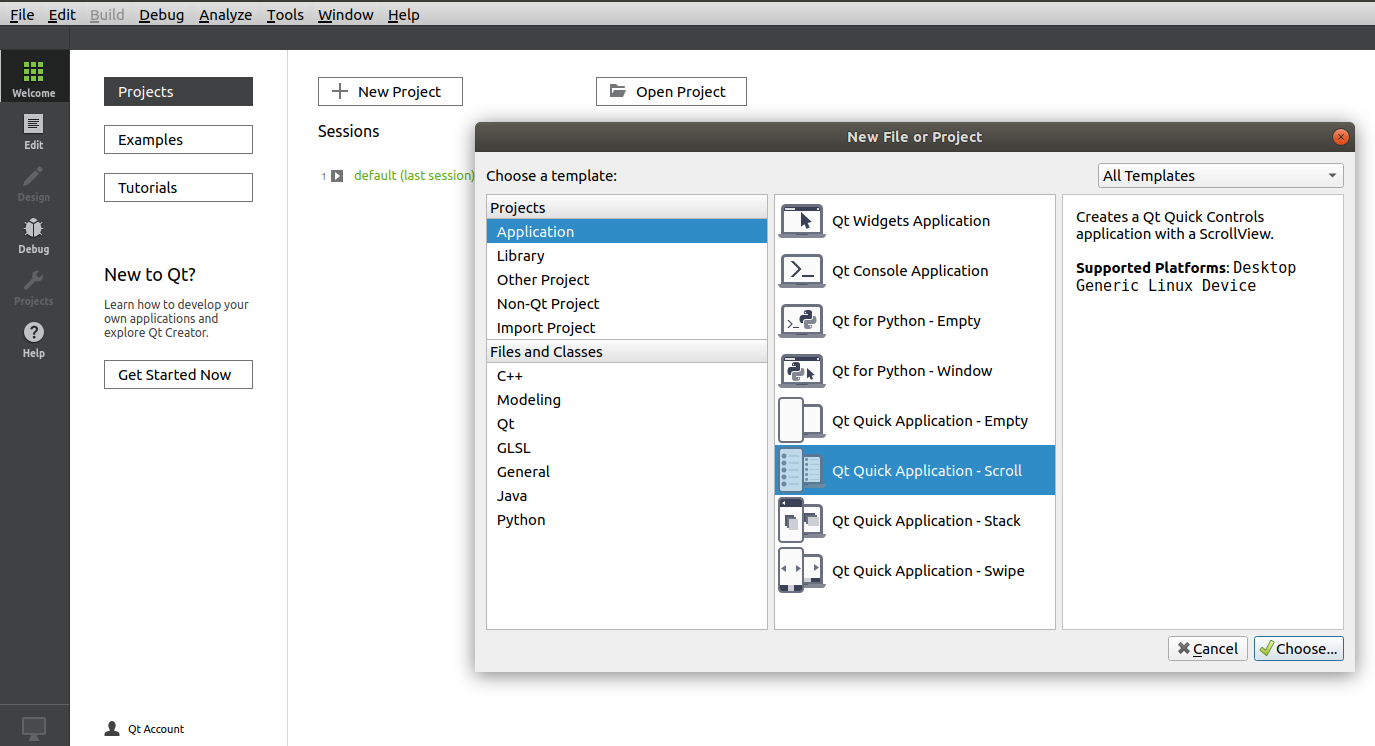Open the default (last session) link
The width and height of the screenshot is (1375, 746).
tap(414, 176)
